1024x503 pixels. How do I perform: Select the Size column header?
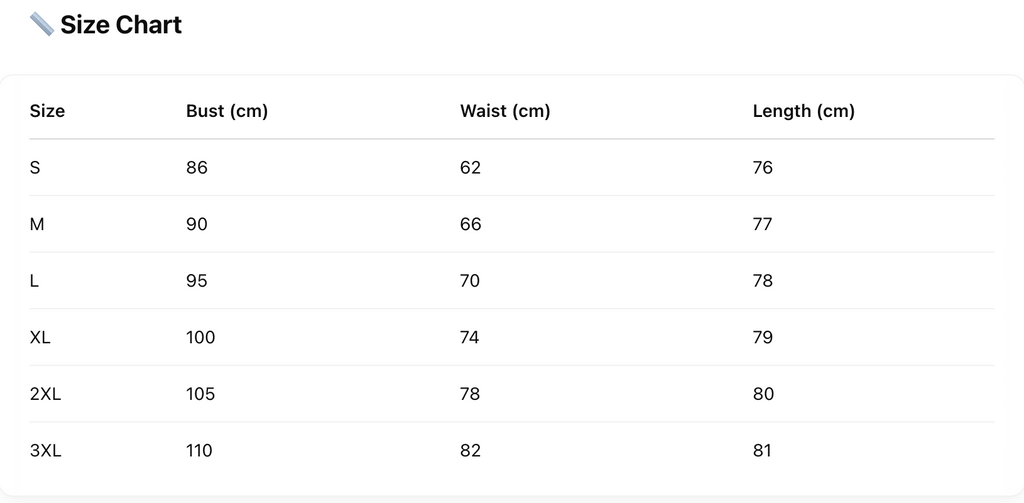pos(47,111)
